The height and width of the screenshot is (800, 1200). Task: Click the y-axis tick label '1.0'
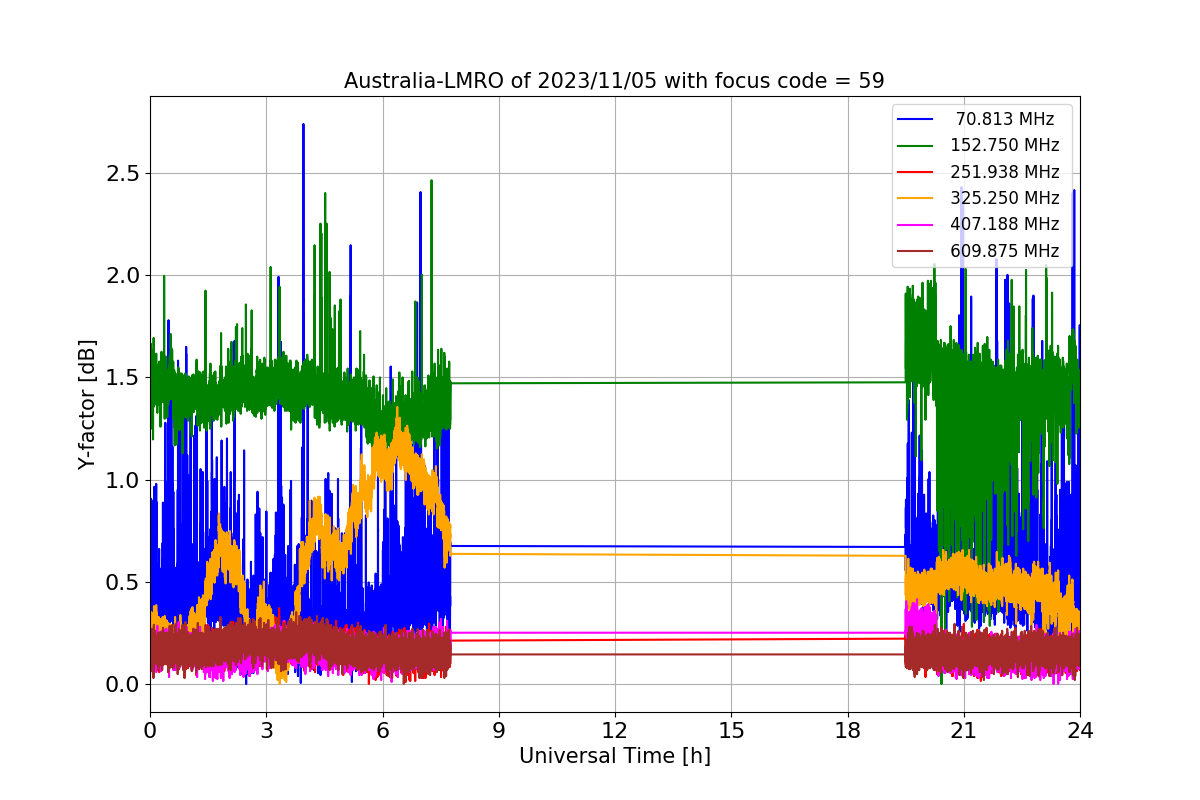[121, 480]
